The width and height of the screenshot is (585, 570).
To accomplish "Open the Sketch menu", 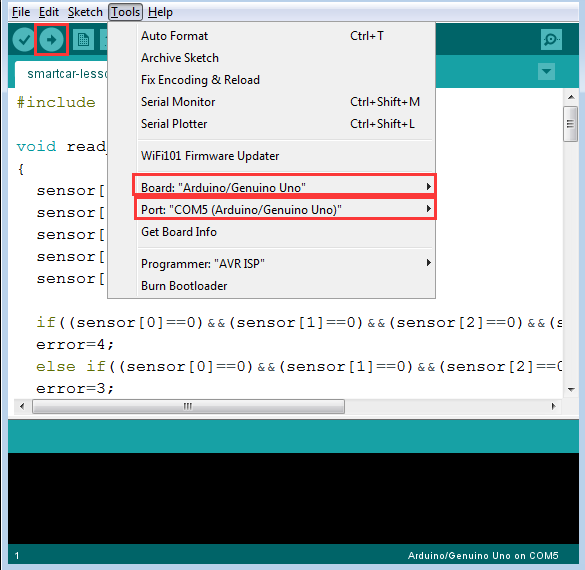I will point(85,12).
